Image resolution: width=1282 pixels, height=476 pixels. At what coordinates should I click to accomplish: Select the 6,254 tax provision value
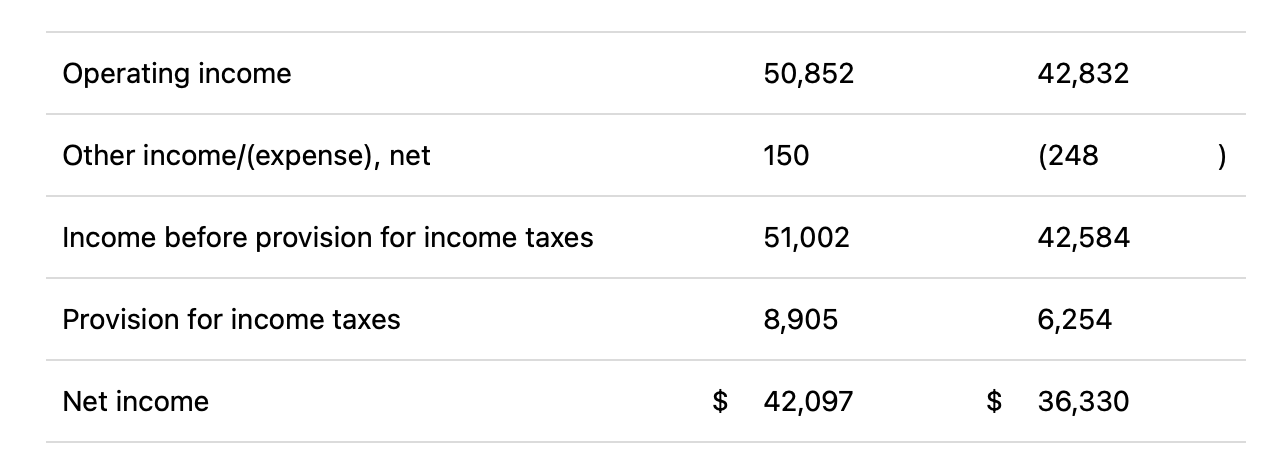coord(1075,320)
